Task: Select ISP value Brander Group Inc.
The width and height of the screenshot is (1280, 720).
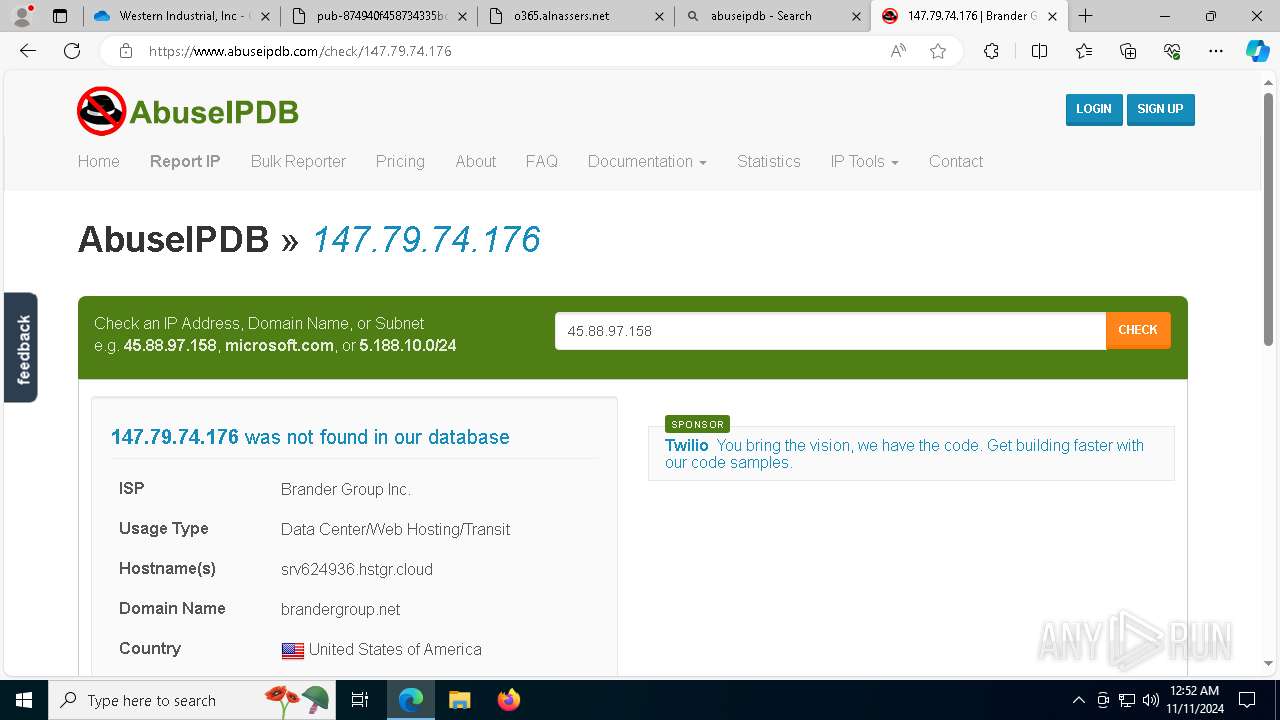Action: point(346,489)
